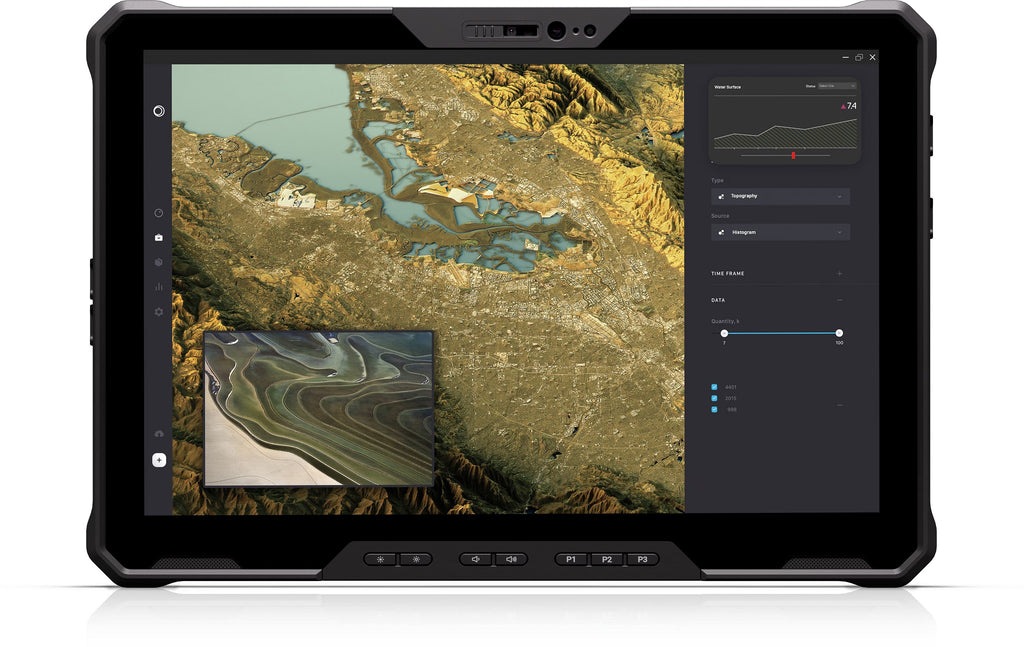Viewport: 1024px width, 647px height.
Task: Select the compass tool in the left sidebar
Action: (x=157, y=111)
